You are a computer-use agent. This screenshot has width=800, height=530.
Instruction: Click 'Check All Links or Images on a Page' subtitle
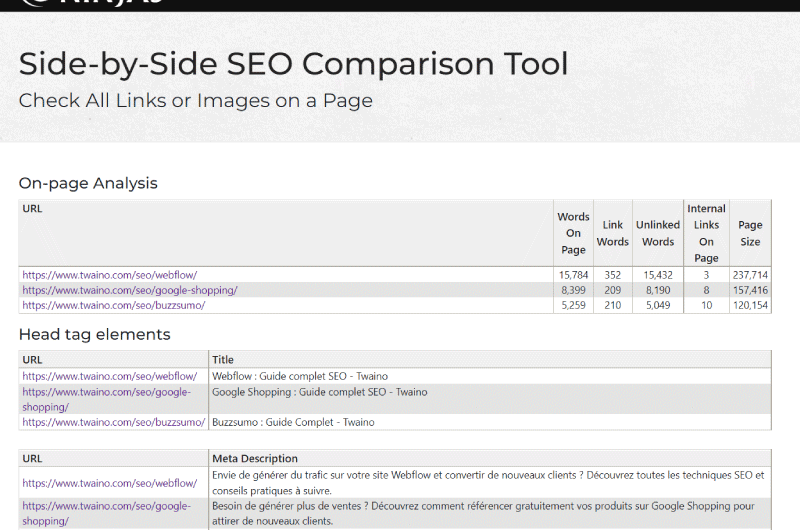(x=195, y=100)
